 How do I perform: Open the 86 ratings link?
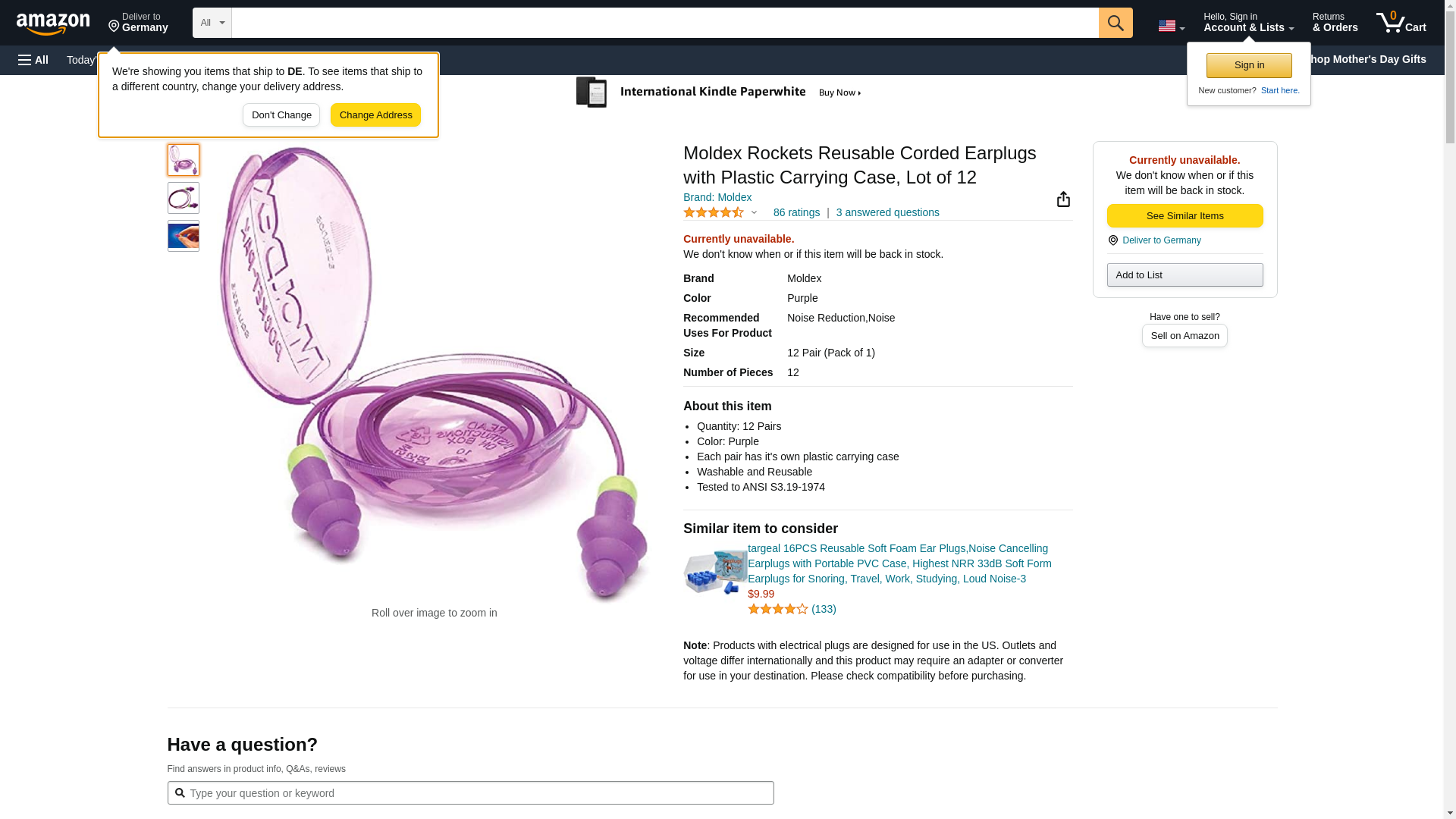[796, 213]
